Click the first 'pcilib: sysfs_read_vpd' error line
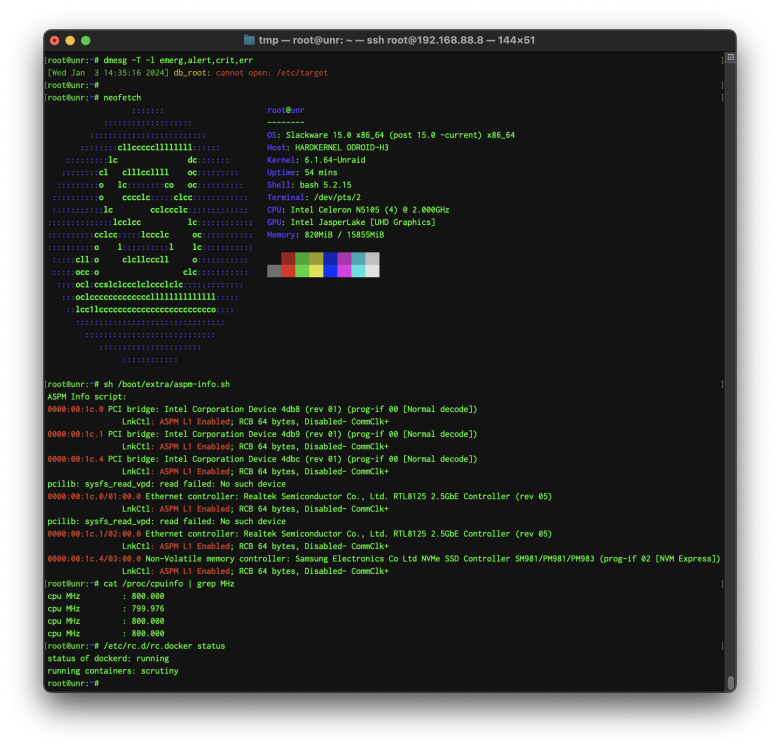The height and width of the screenshot is (750, 780). 167,483
